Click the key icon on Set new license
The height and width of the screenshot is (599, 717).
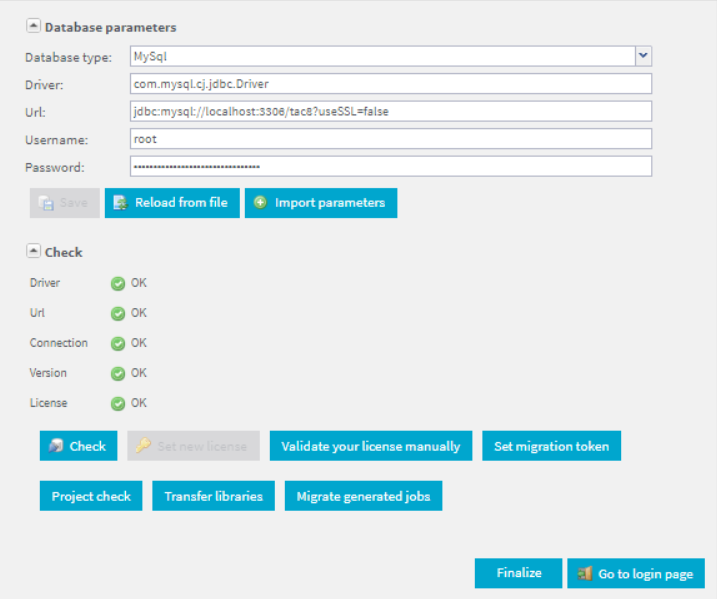pos(144,445)
